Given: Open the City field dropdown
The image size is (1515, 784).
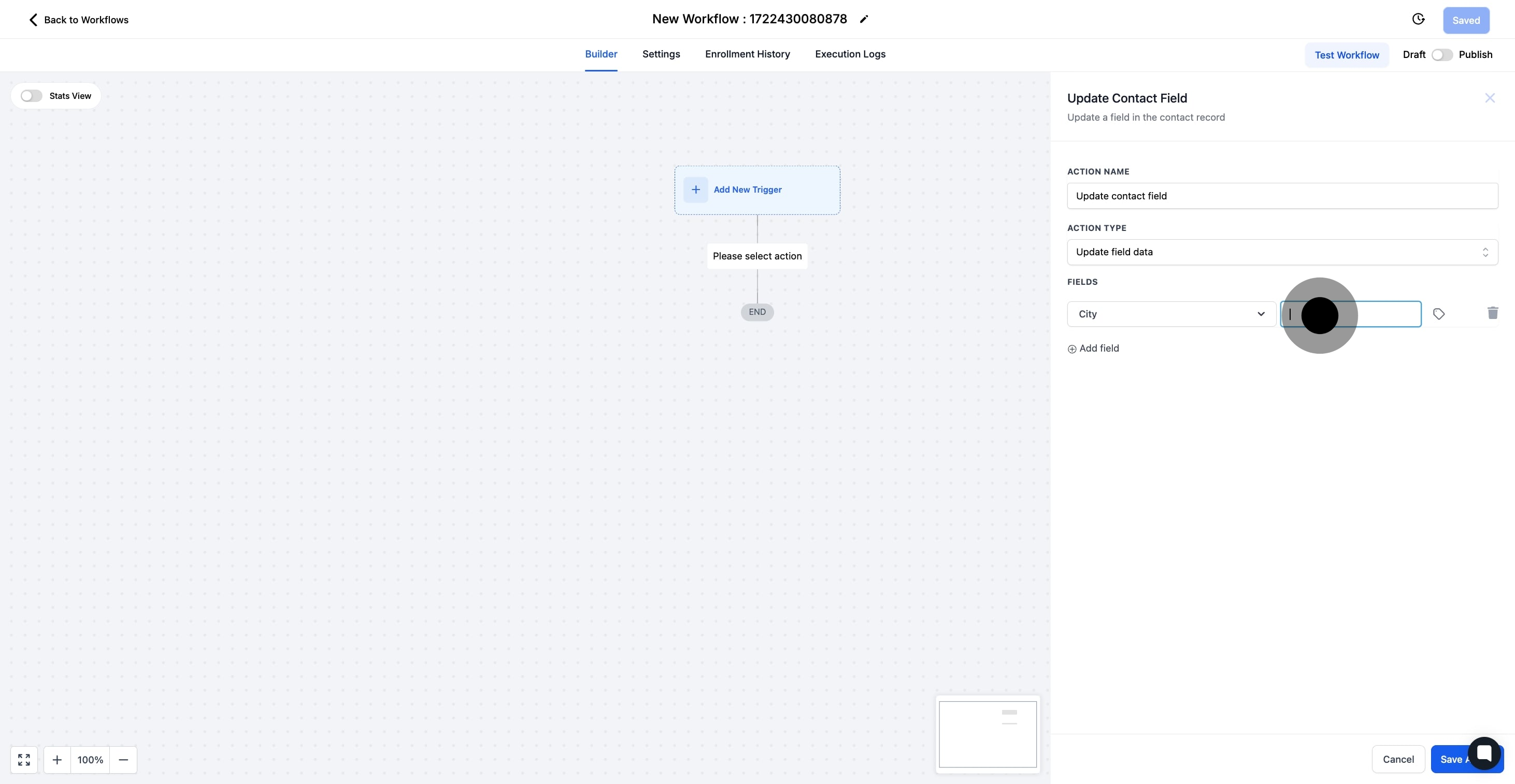Looking at the screenshot, I should coord(1171,314).
